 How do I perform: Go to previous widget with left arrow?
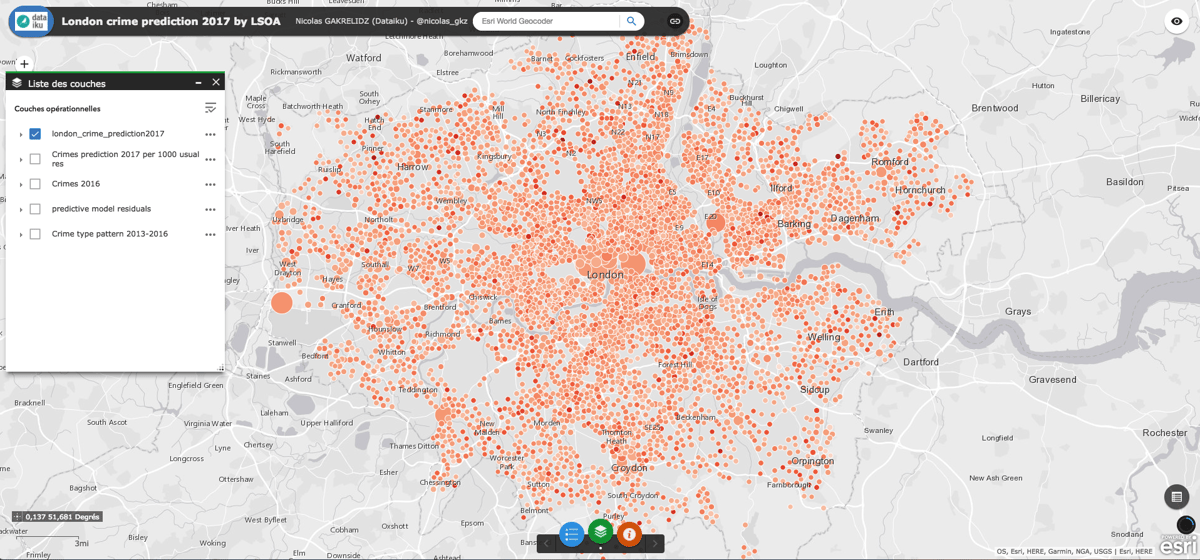[546, 543]
